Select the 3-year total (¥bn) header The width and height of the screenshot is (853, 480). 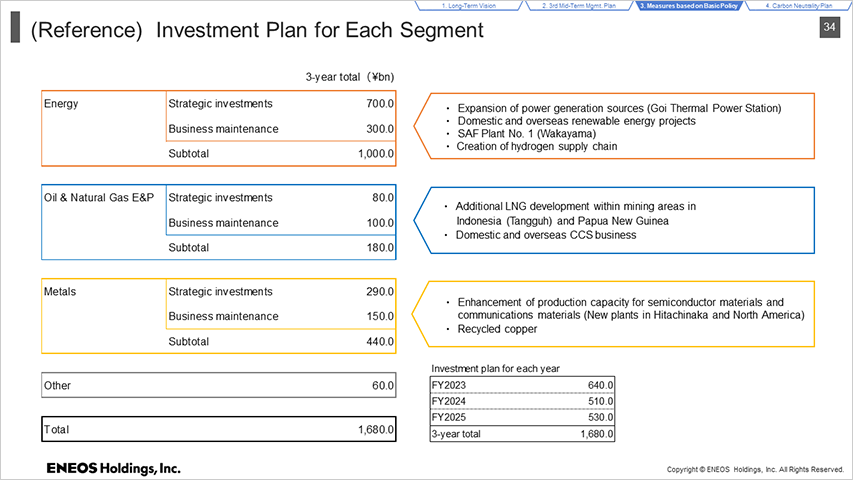click(x=349, y=77)
